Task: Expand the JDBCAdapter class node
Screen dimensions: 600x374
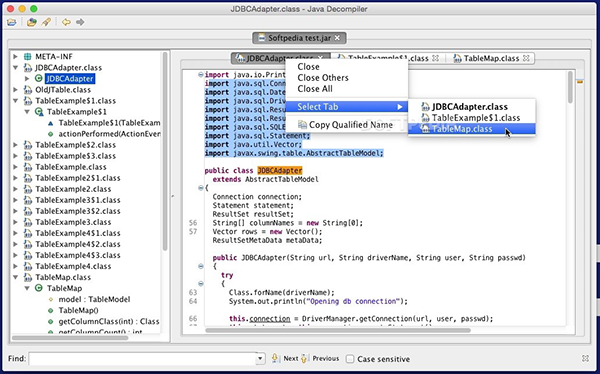Action: pos(27,79)
